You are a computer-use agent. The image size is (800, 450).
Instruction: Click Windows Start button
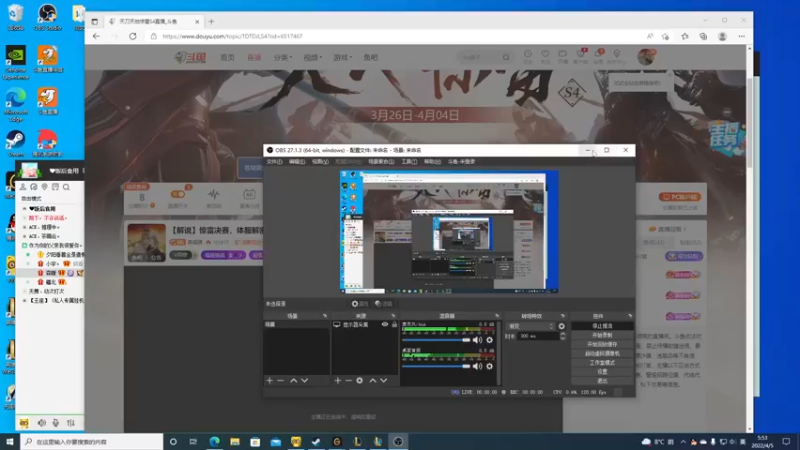pyautogui.click(x=10, y=442)
